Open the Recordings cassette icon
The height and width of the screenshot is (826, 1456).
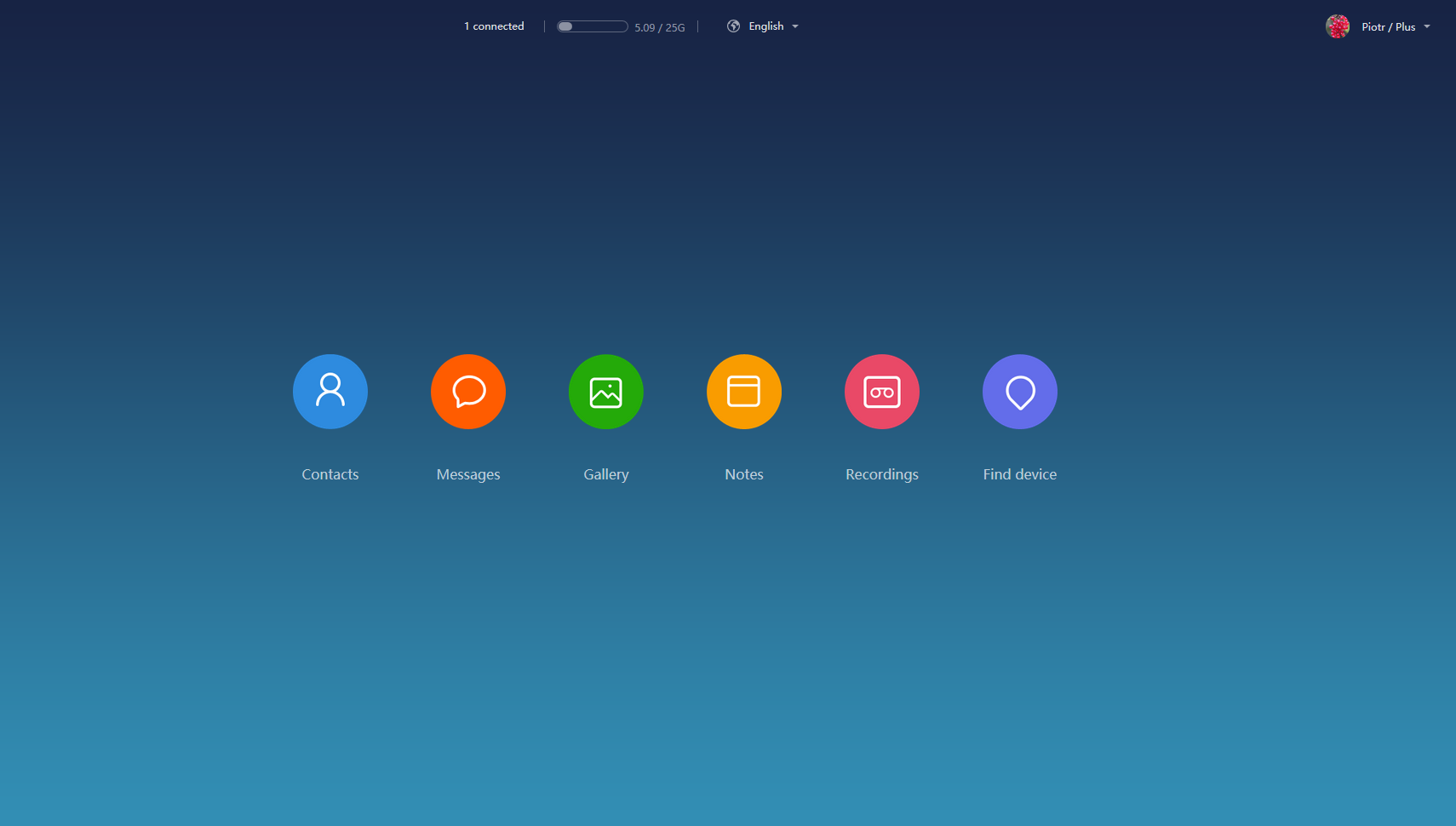pyautogui.click(x=882, y=392)
